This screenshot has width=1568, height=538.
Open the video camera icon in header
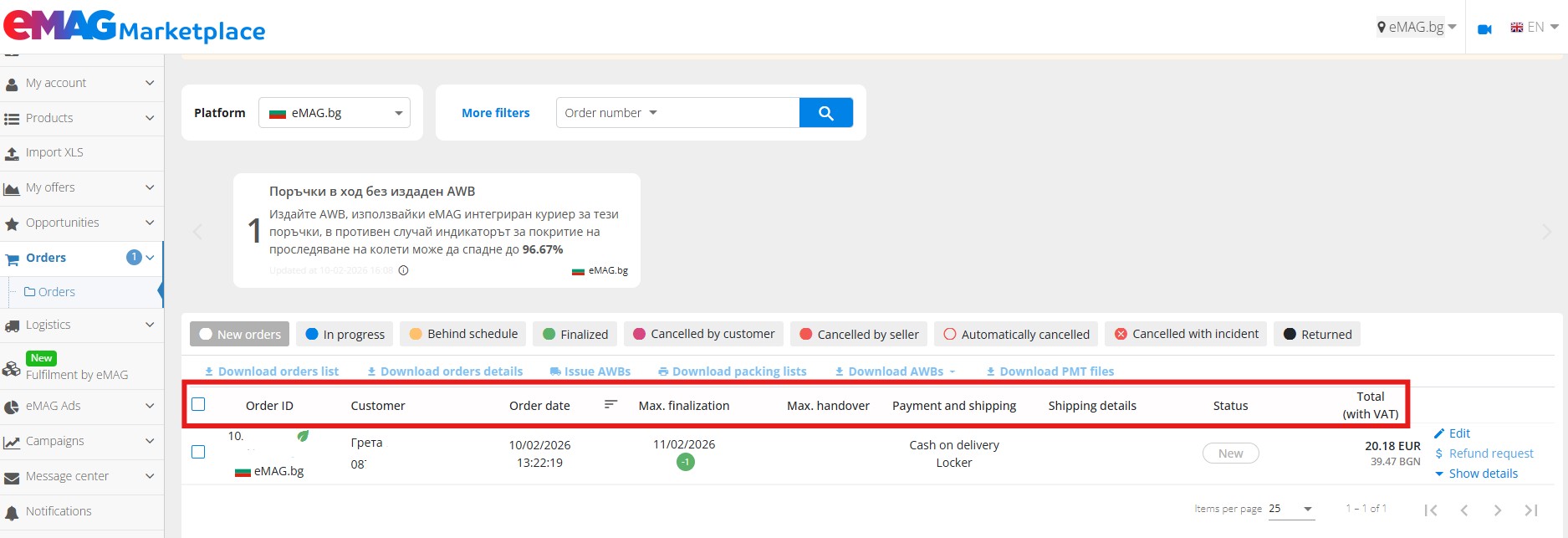pos(1484,29)
